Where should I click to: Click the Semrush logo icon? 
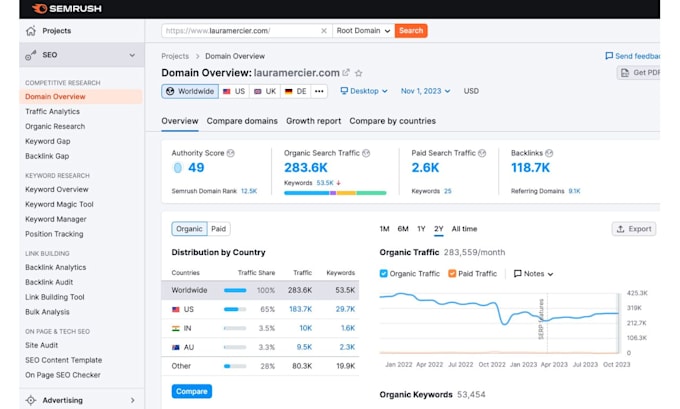point(39,8)
